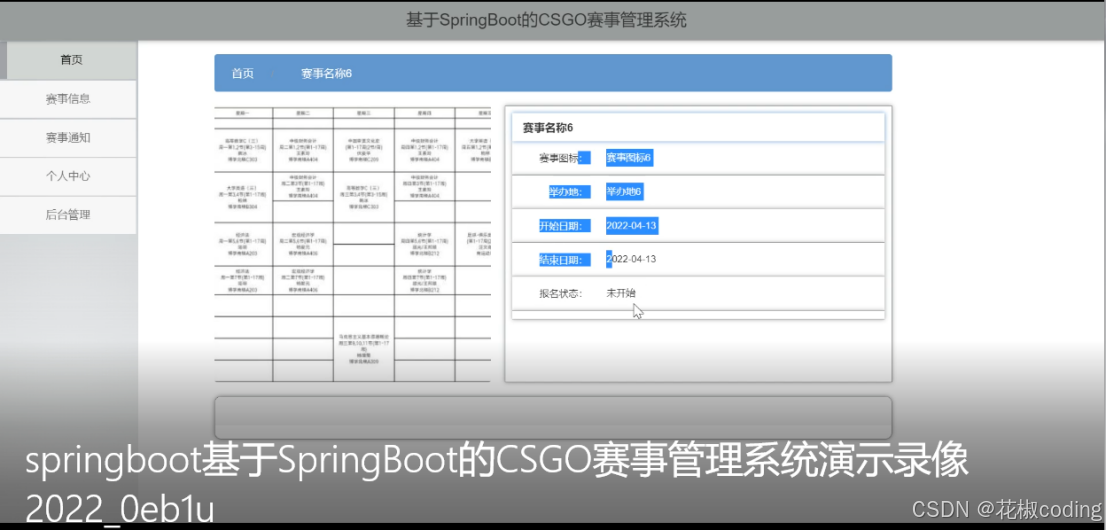Viewport: 1106px width, 530px height.
Task: Click the empty panel below the details
Action: pyautogui.click(x=553, y=418)
